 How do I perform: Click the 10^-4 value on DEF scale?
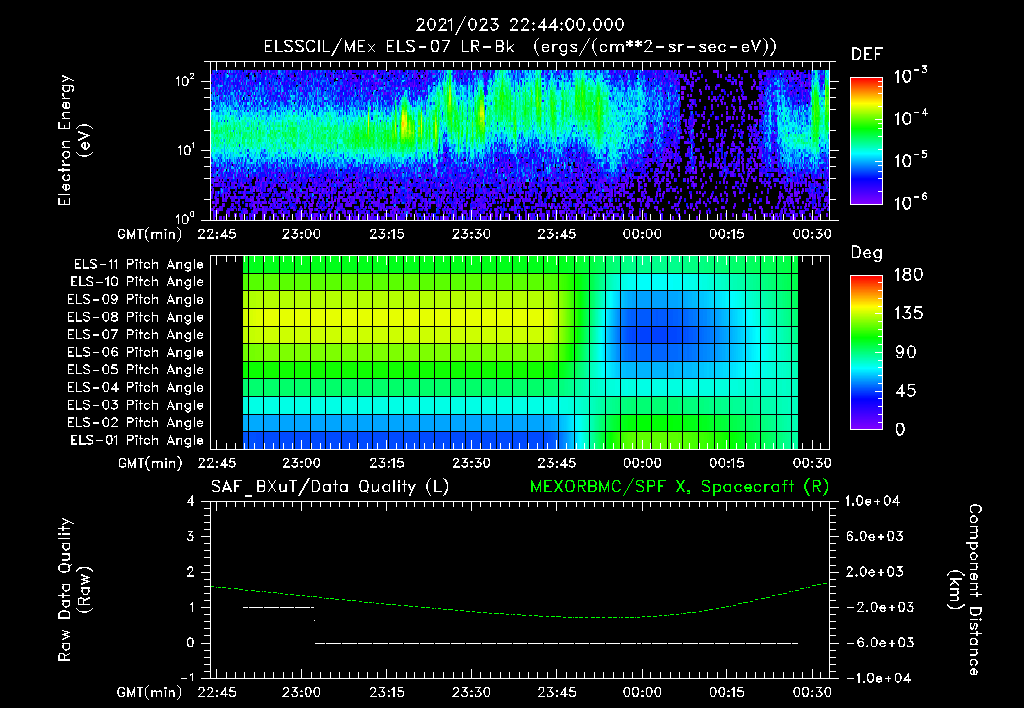pyautogui.click(x=910, y=118)
